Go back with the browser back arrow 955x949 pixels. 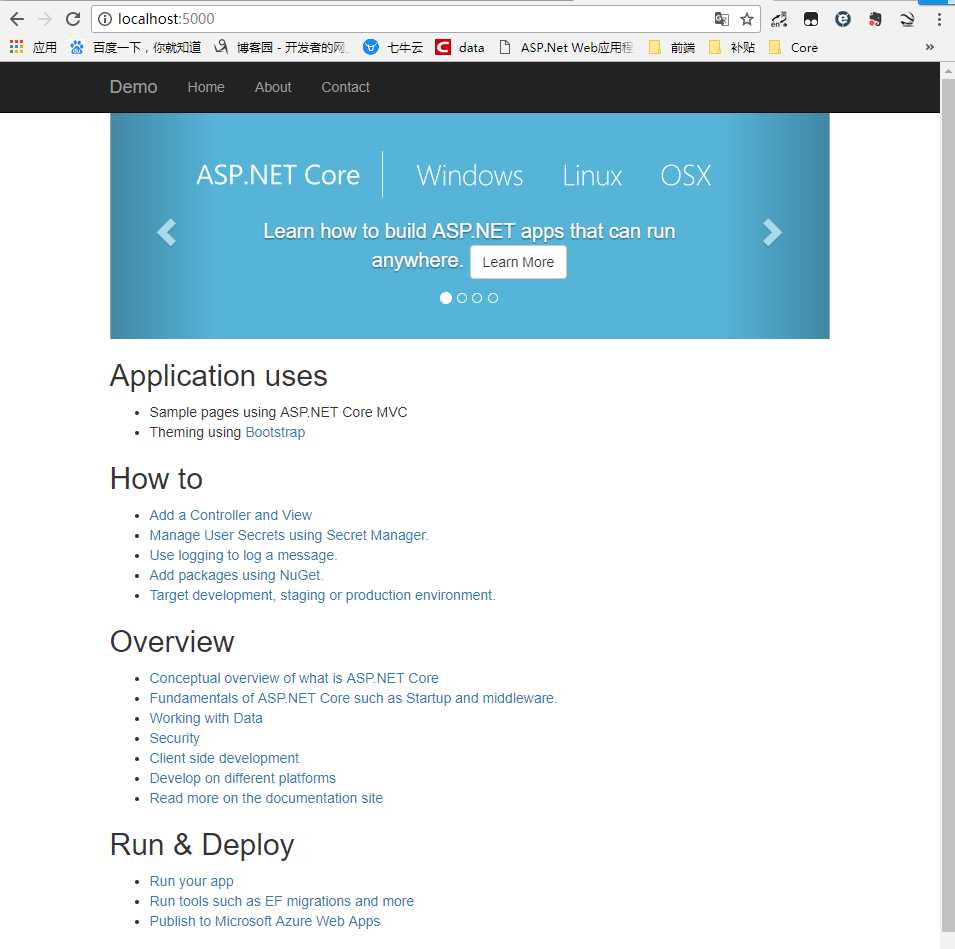(x=17, y=19)
